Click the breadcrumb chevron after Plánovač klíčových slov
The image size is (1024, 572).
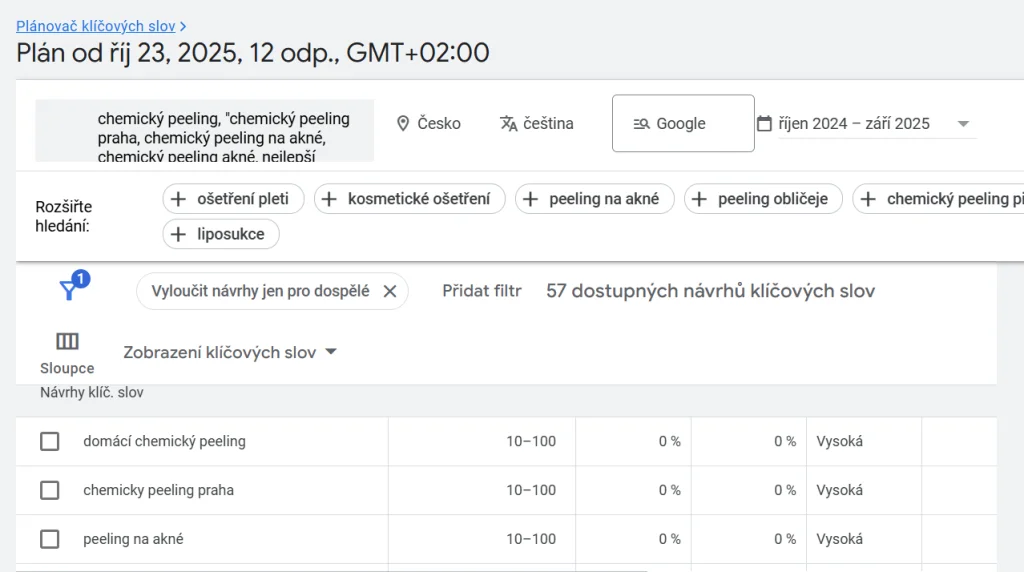click(x=184, y=26)
